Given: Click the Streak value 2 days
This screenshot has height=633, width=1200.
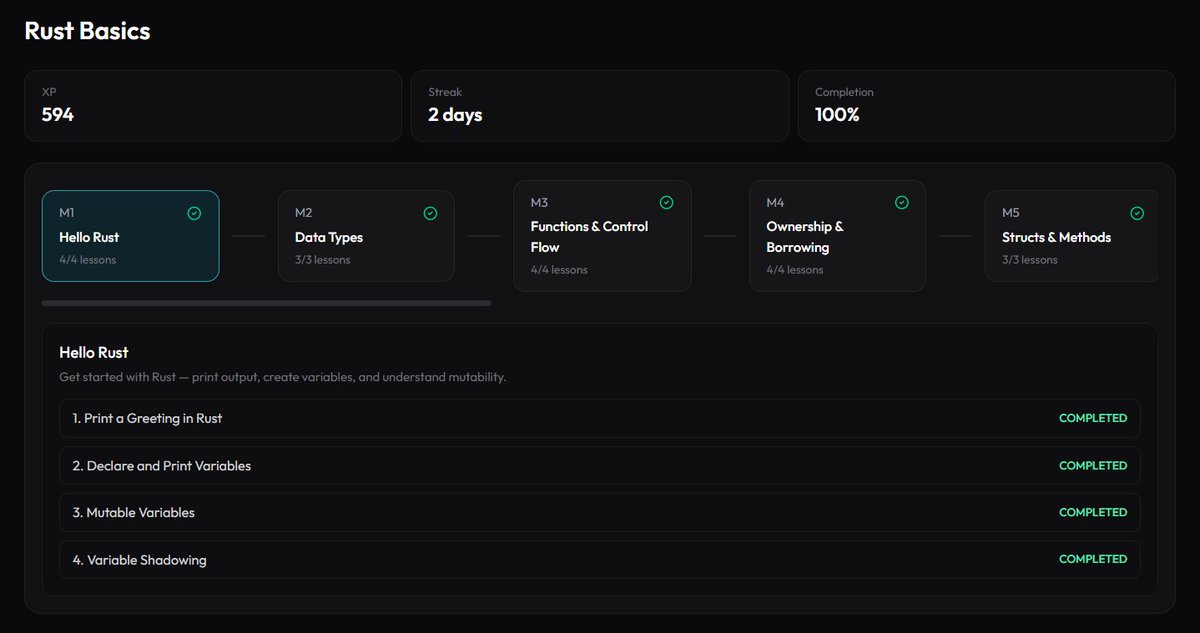Looking at the screenshot, I should (455, 115).
